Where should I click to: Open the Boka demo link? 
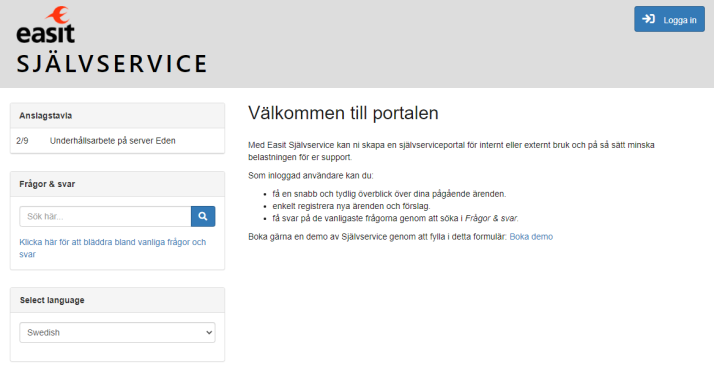[x=531, y=237]
